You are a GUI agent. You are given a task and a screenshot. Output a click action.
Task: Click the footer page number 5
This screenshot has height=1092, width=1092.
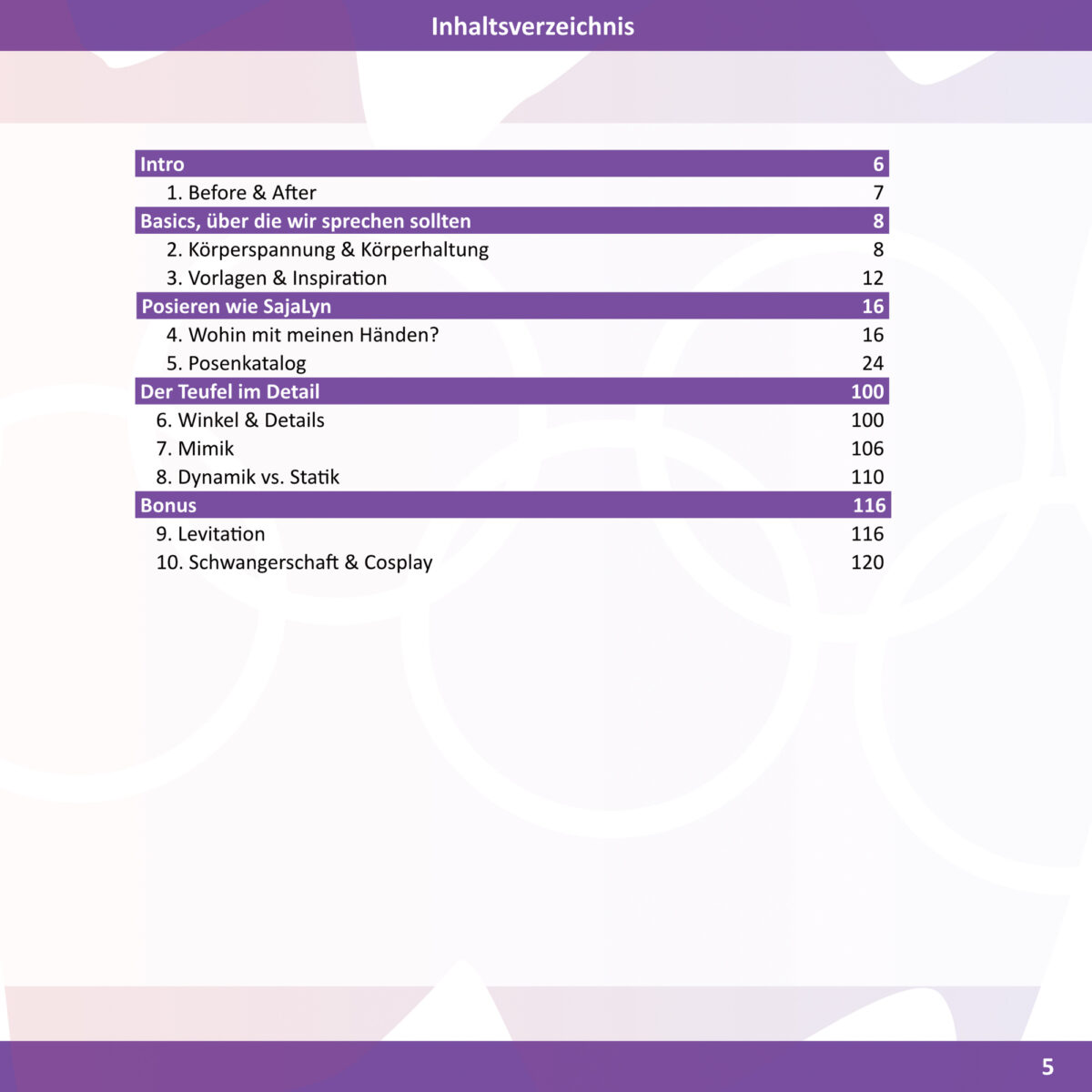(1047, 1067)
